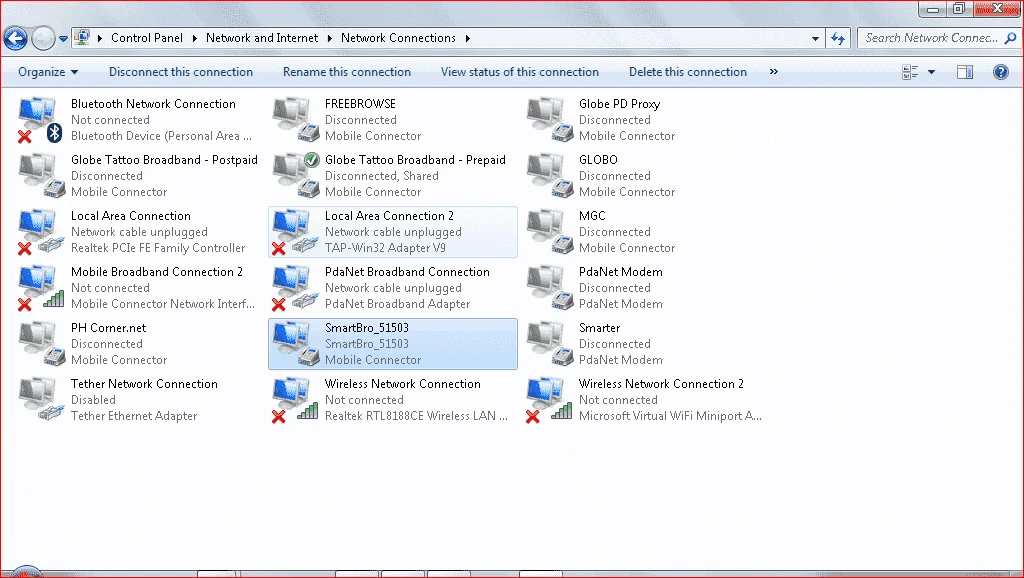Minimize the Network Connections window
This screenshot has width=1024, height=578.
pyautogui.click(x=933, y=9)
